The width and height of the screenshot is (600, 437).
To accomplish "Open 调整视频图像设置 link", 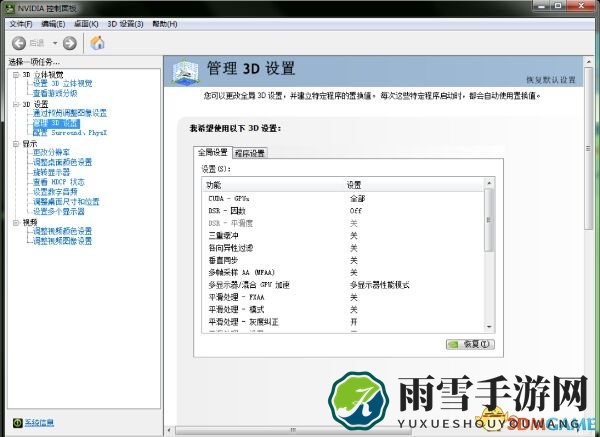I will [62, 241].
